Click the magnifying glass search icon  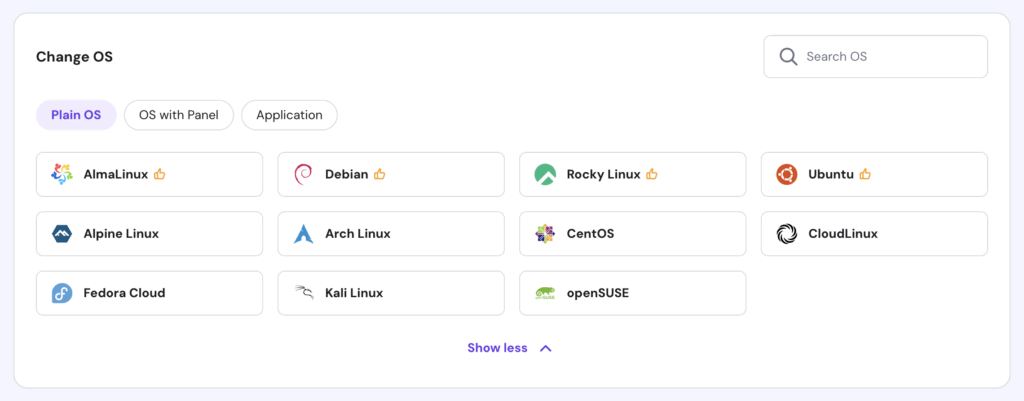click(788, 56)
